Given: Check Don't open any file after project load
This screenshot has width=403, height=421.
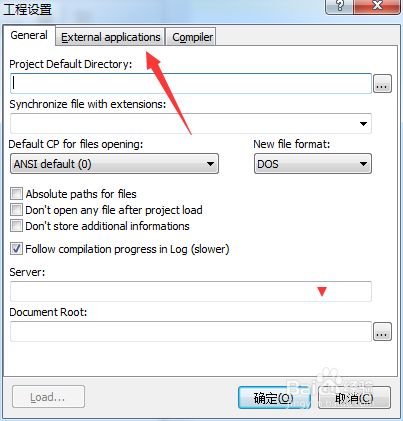Looking at the screenshot, I should tap(16, 210).
